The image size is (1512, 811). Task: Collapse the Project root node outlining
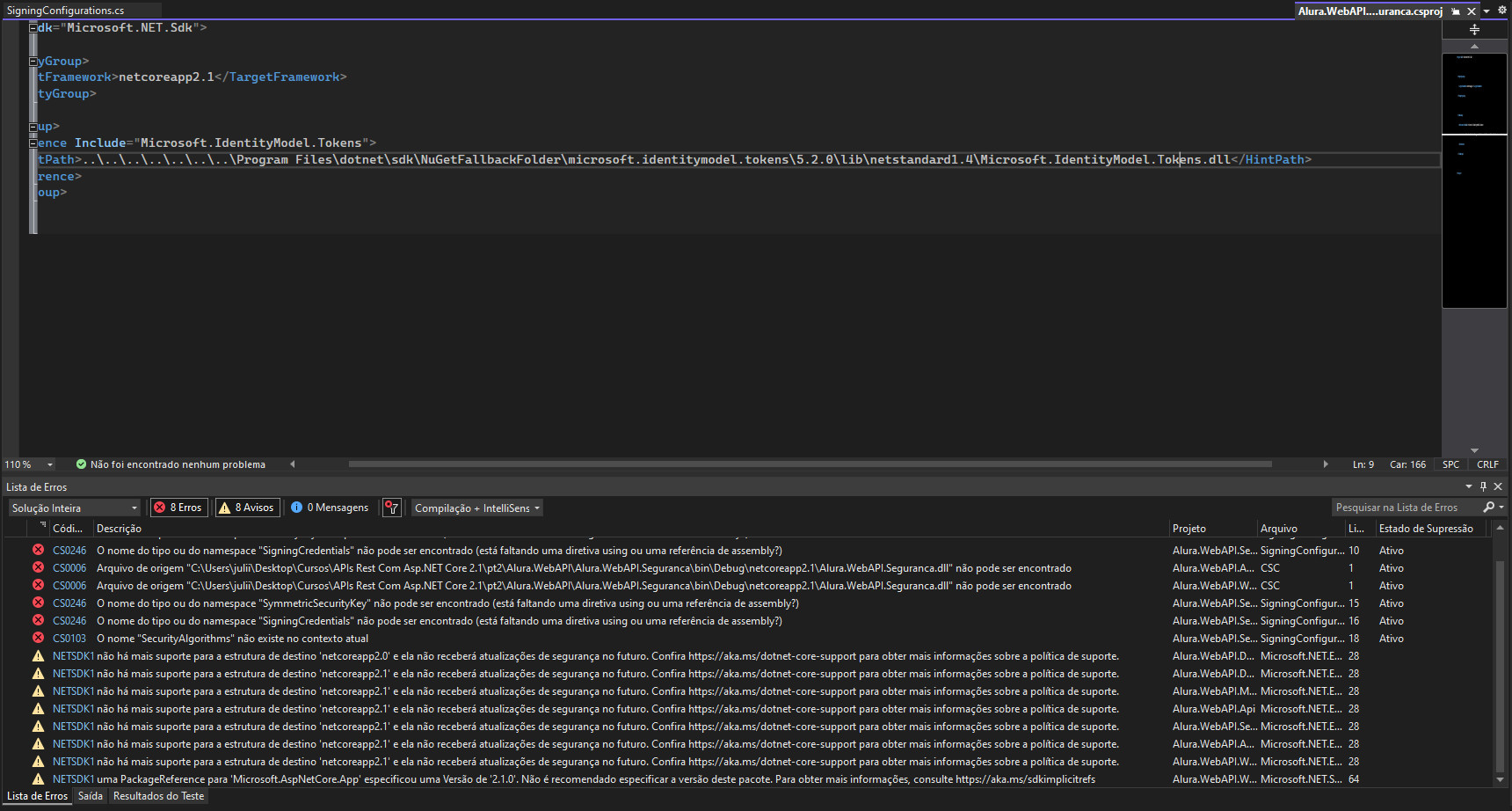coord(33,28)
